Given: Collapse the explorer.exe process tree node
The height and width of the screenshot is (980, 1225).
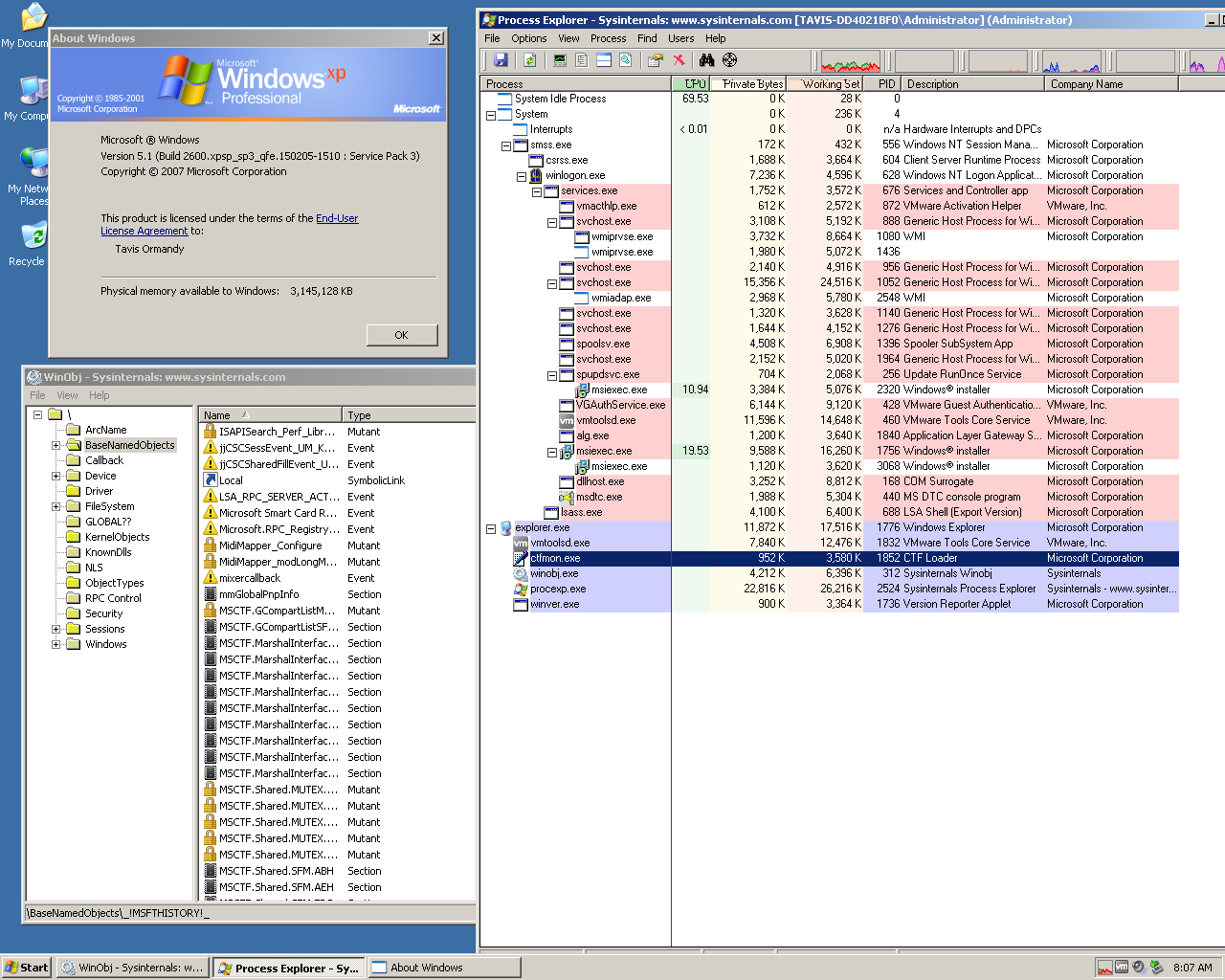Looking at the screenshot, I should [491, 528].
